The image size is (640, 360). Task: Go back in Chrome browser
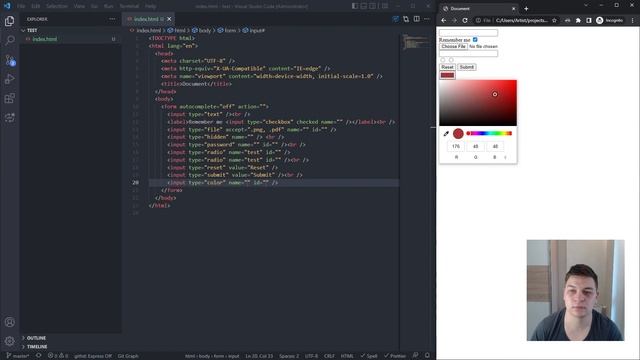(444, 20)
